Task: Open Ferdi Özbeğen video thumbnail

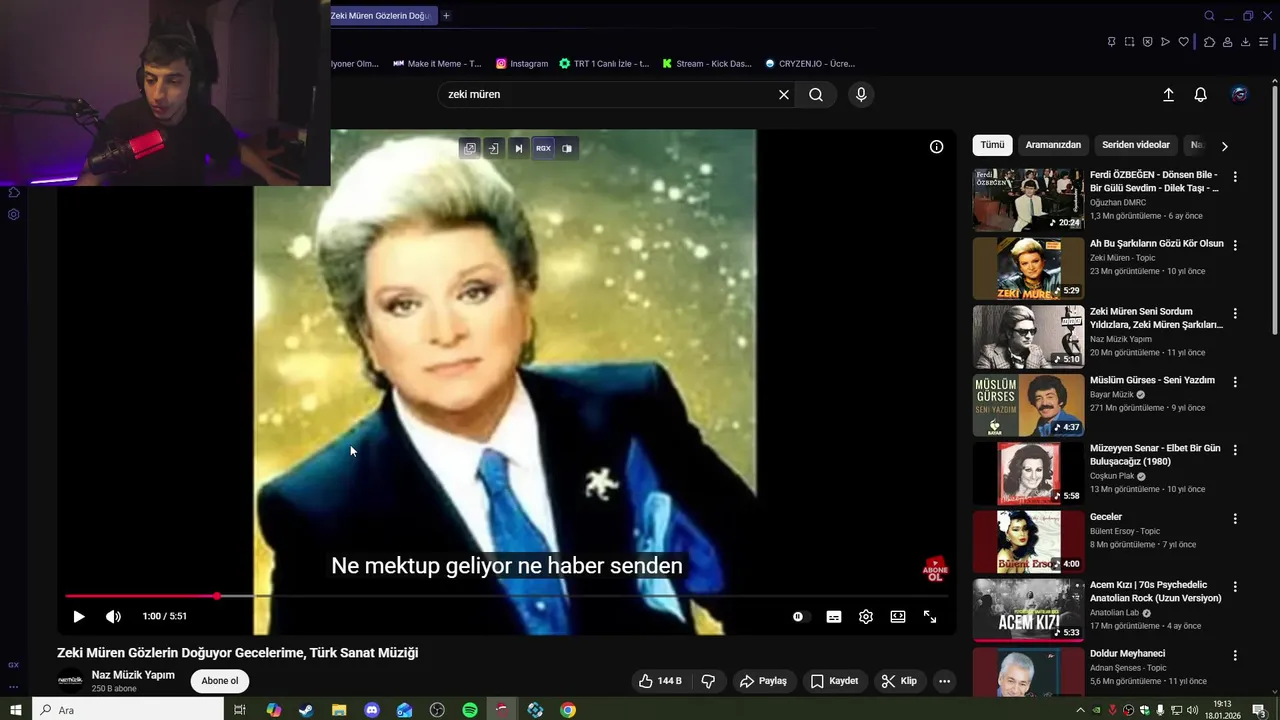Action: (x=1028, y=200)
